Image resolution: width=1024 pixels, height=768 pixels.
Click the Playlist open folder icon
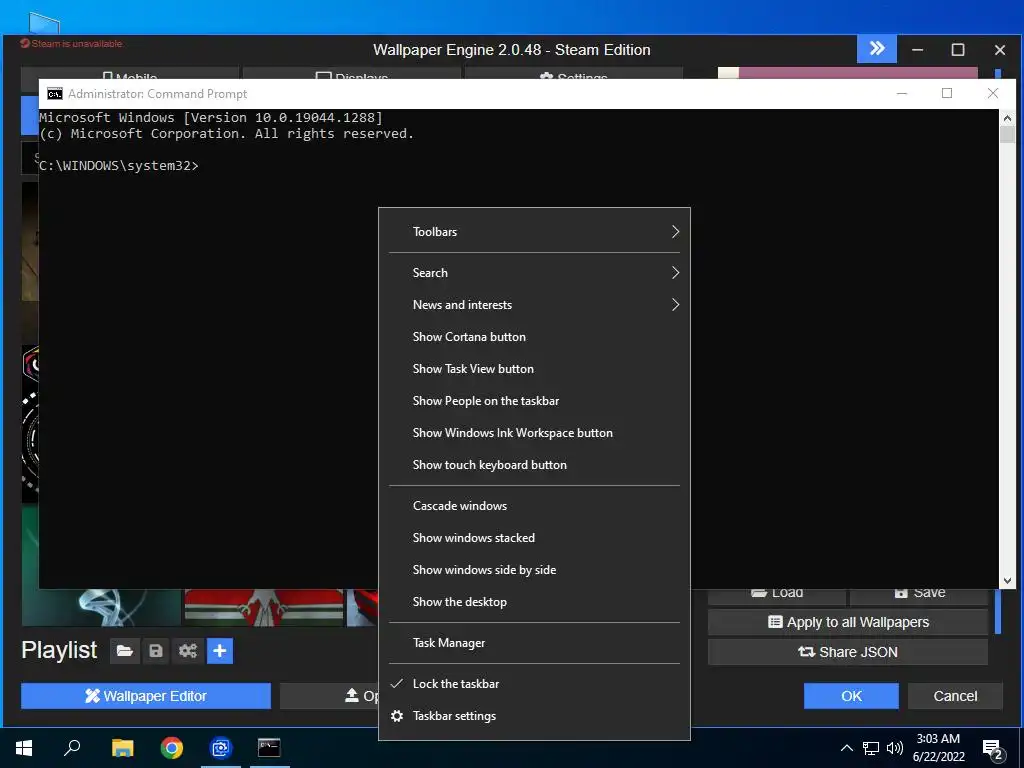[x=125, y=651]
